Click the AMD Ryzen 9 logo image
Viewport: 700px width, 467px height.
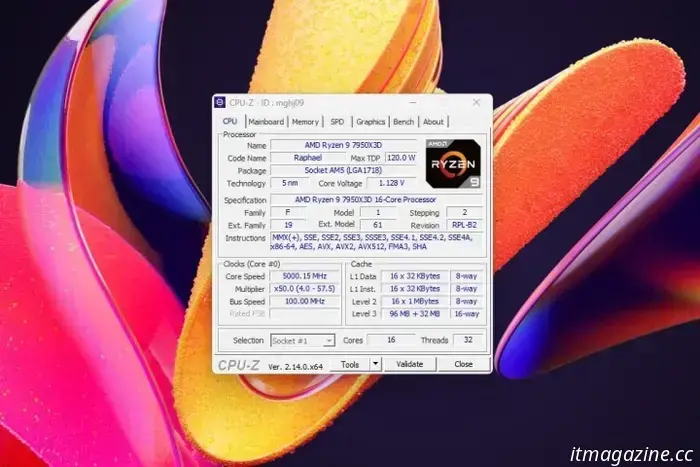click(x=453, y=163)
